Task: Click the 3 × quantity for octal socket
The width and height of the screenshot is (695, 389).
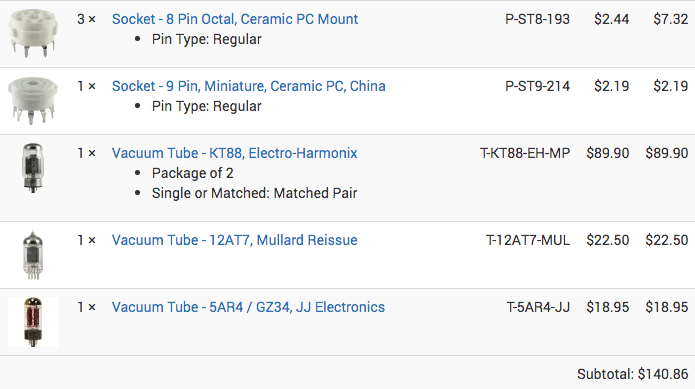Action: (x=86, y=19)
